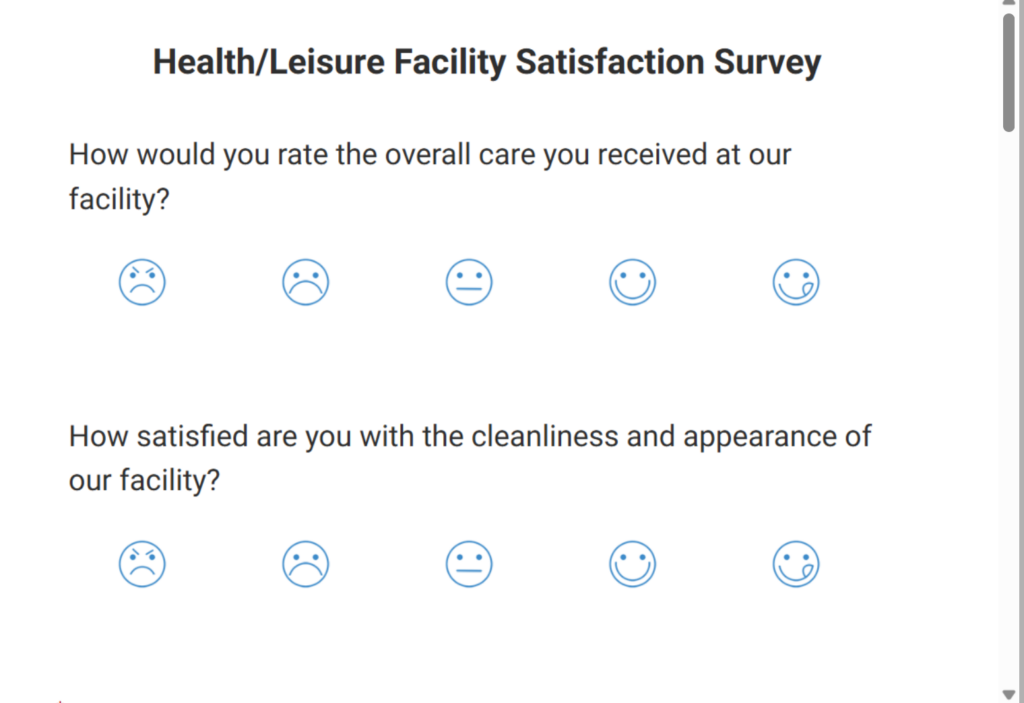Pick the neutral face for cleanliness rating
The height and width of the screenshot is (703, 1024).
tap(469, 563)
